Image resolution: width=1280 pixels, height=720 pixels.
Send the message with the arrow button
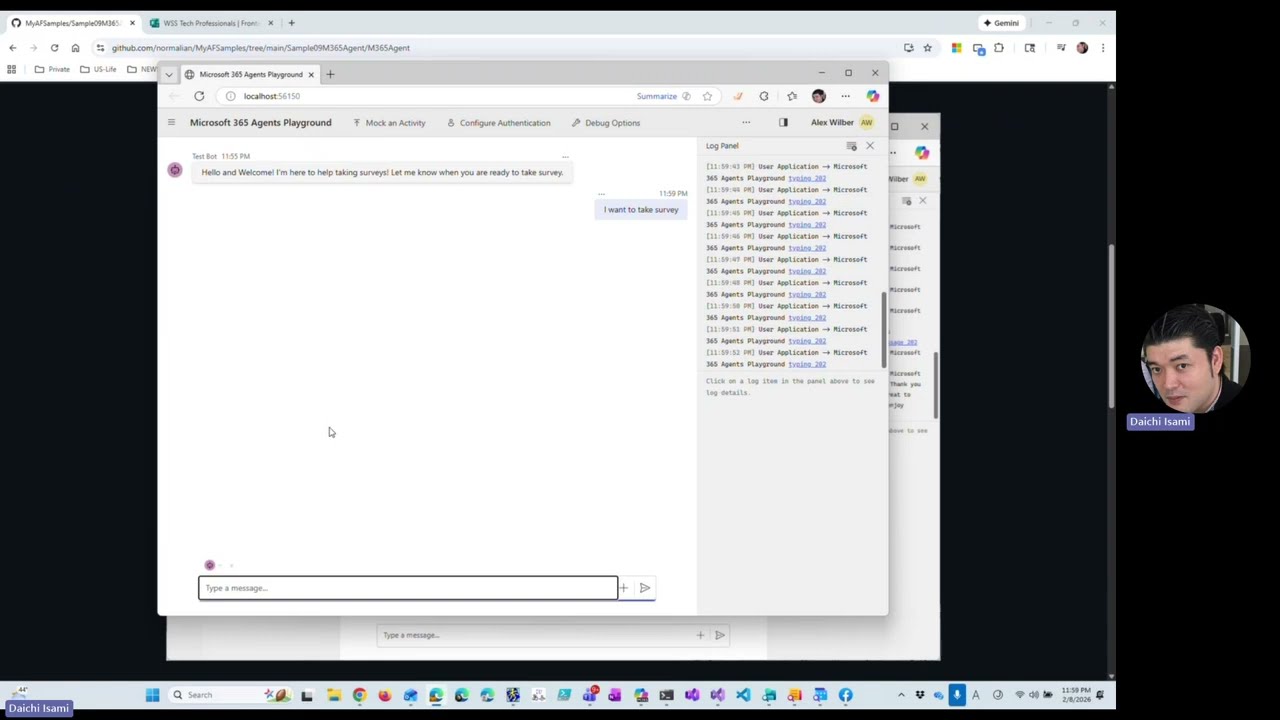(645, 588)
